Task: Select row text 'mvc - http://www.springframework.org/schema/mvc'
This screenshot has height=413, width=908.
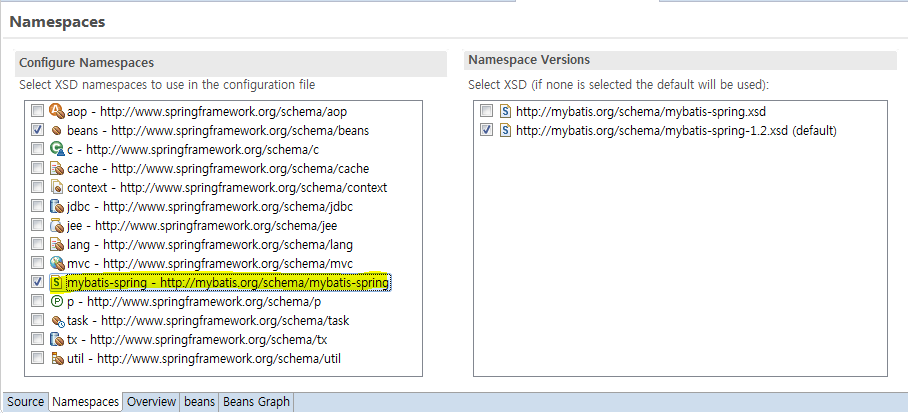Action: 210,264
